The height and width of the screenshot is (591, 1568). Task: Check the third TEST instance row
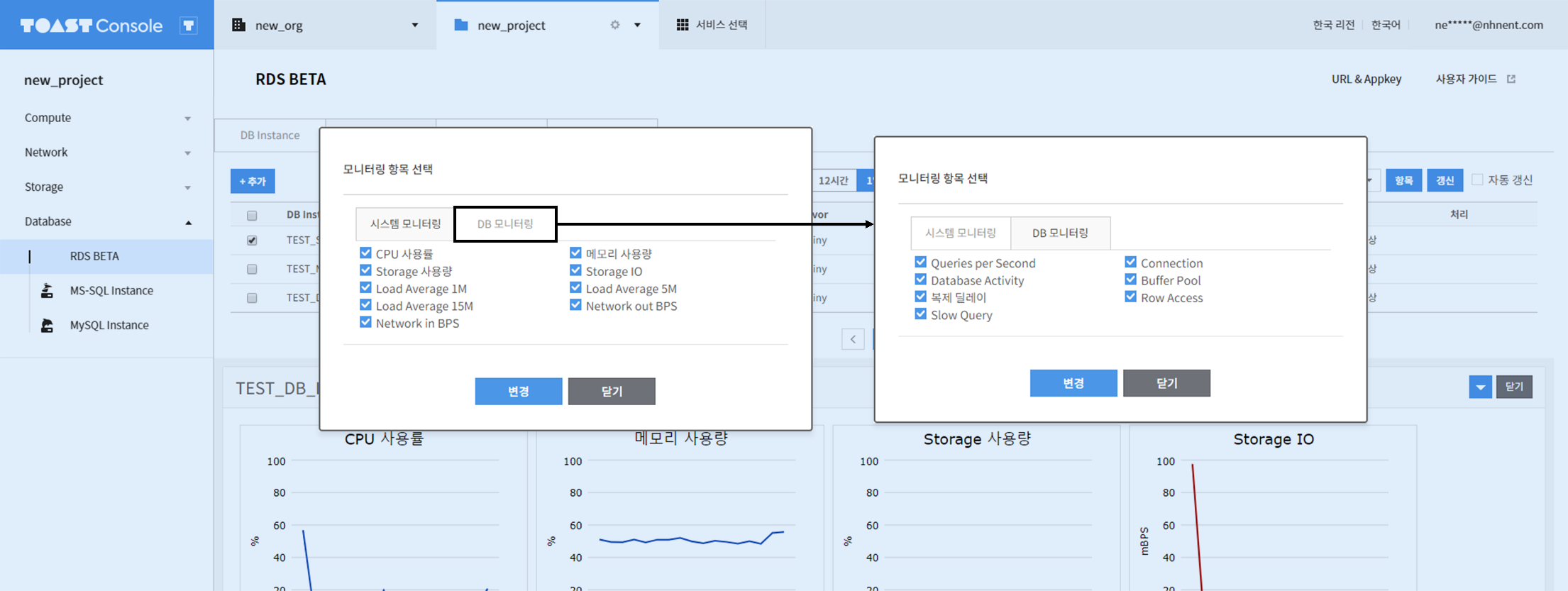pyautogui.click(x=252, y=298)
